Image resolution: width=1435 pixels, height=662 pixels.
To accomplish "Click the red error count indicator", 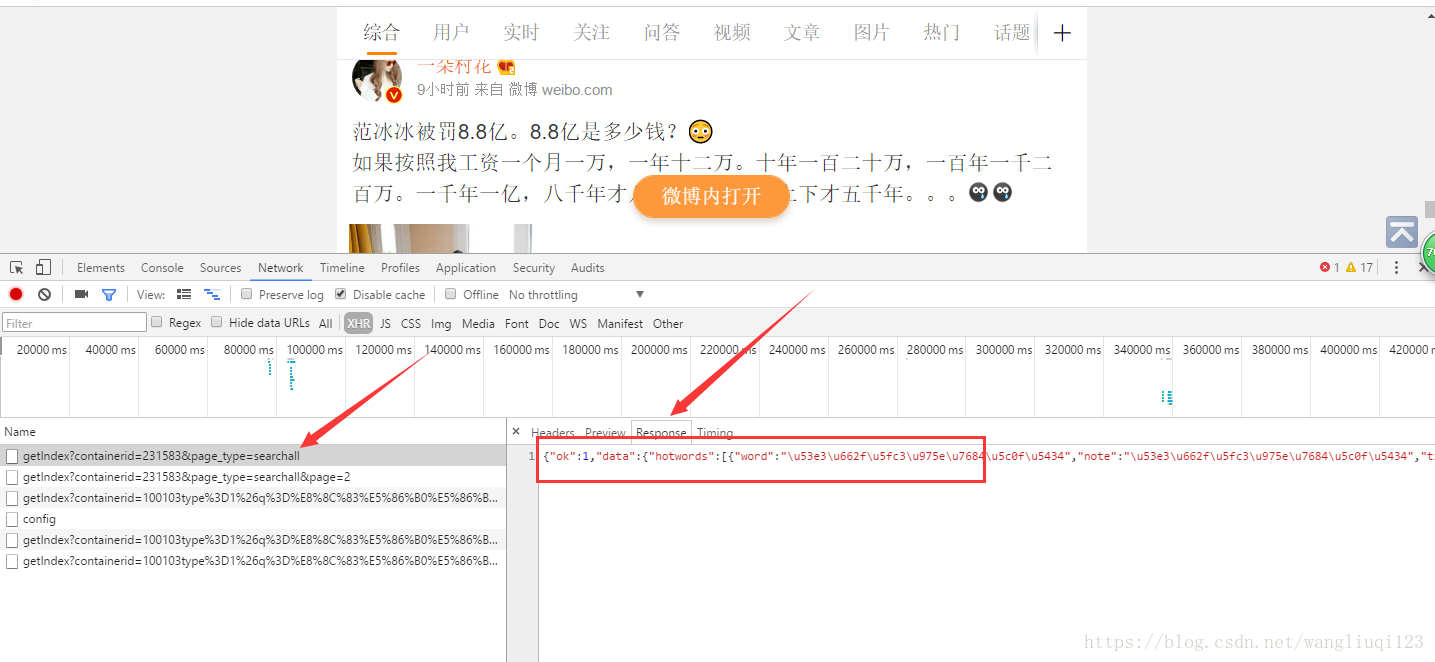I will 1329,267.
